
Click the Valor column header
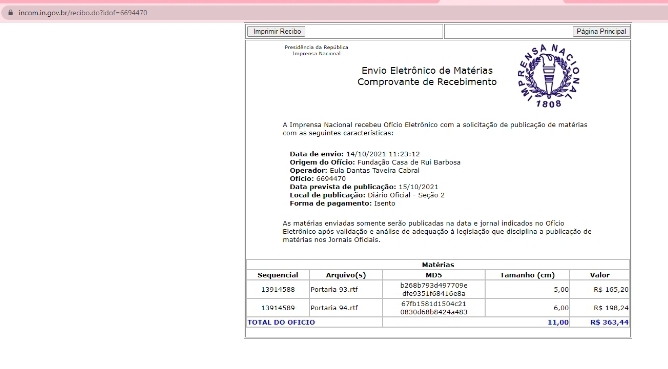point(599,275)
